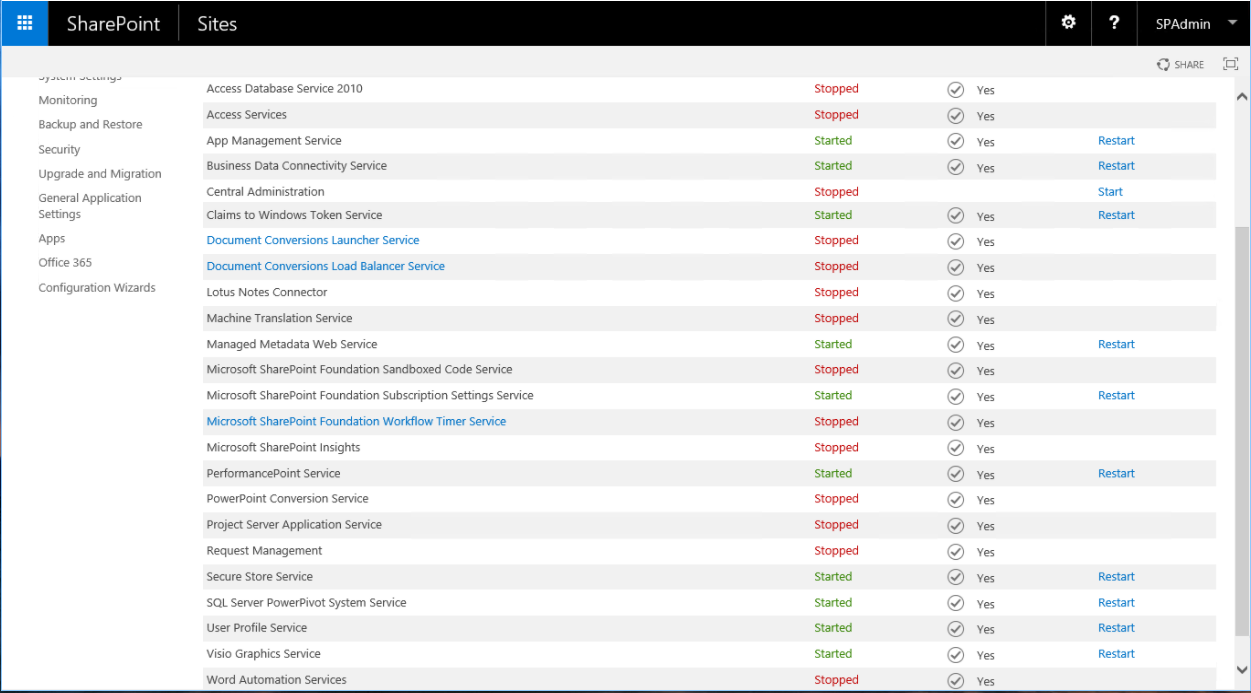Click the scrollbar down arrow

[1241, 672]
